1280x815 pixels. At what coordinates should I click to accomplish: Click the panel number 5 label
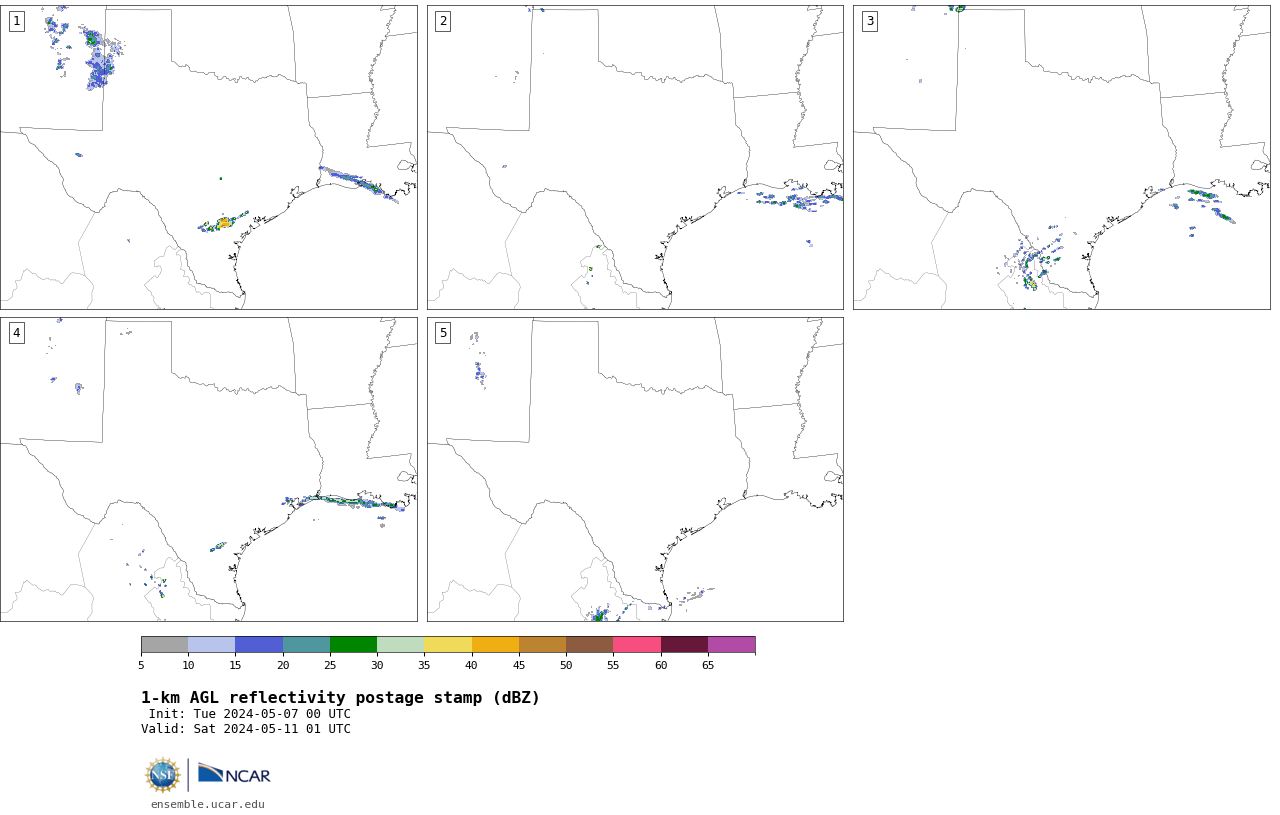point(443,333)
